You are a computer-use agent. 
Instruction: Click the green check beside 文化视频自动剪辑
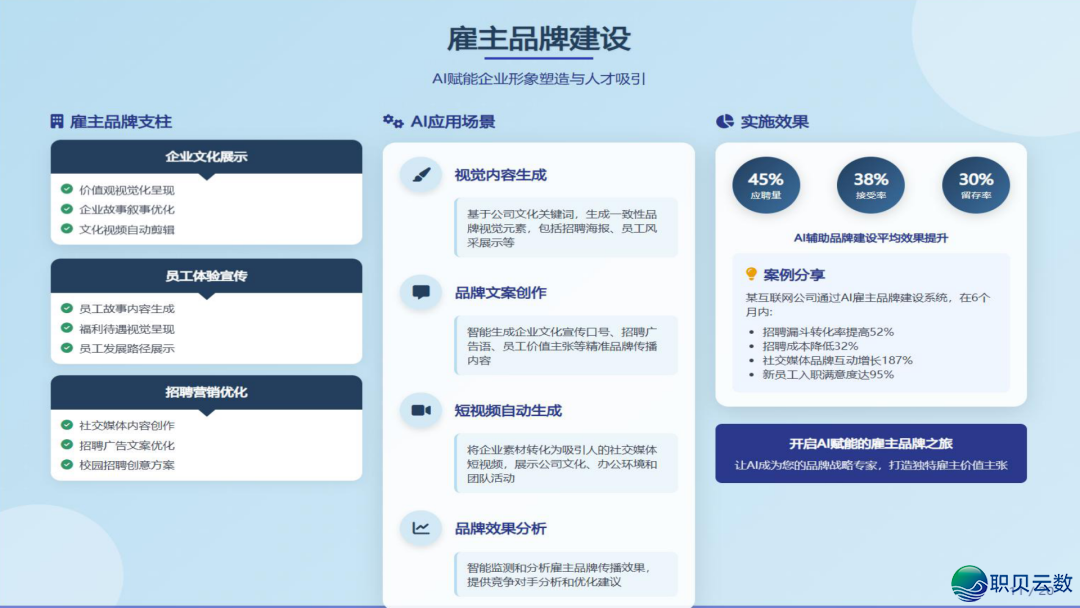click(67, 229)
